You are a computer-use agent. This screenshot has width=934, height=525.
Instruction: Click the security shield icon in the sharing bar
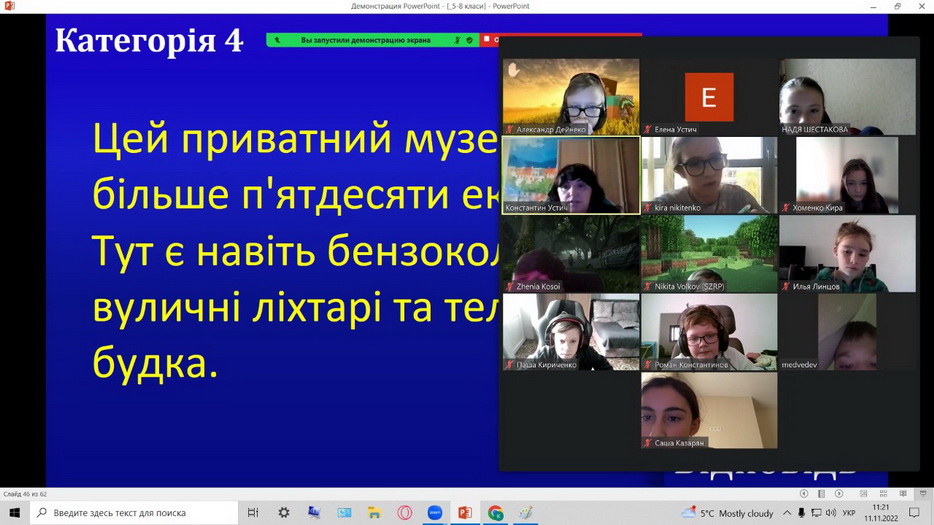[x=469, y=40]
